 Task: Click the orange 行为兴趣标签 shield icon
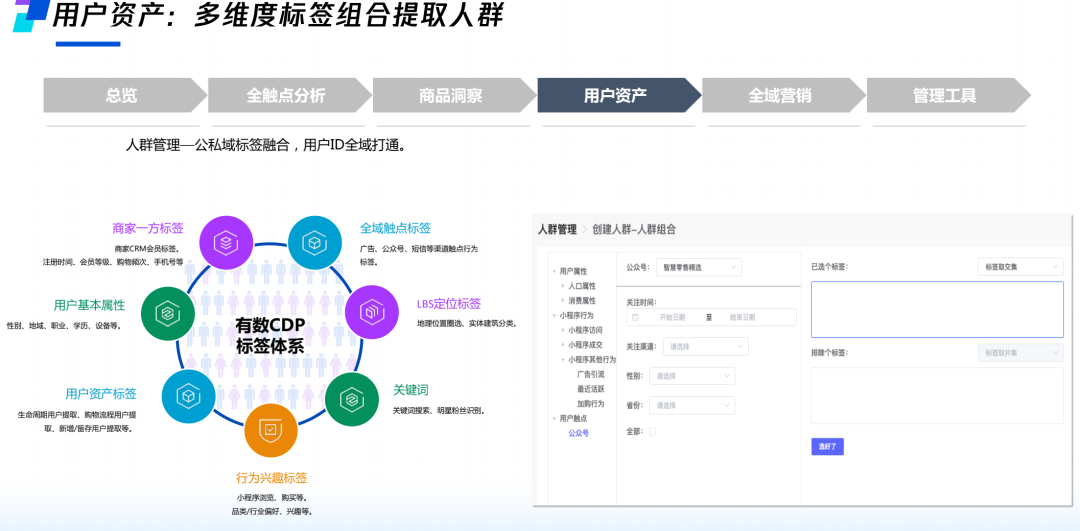[271, 430]
